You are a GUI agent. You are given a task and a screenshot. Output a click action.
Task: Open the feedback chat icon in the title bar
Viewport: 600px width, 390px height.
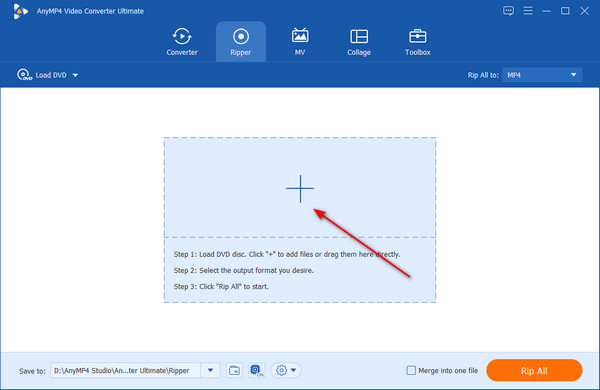(509, 11)
